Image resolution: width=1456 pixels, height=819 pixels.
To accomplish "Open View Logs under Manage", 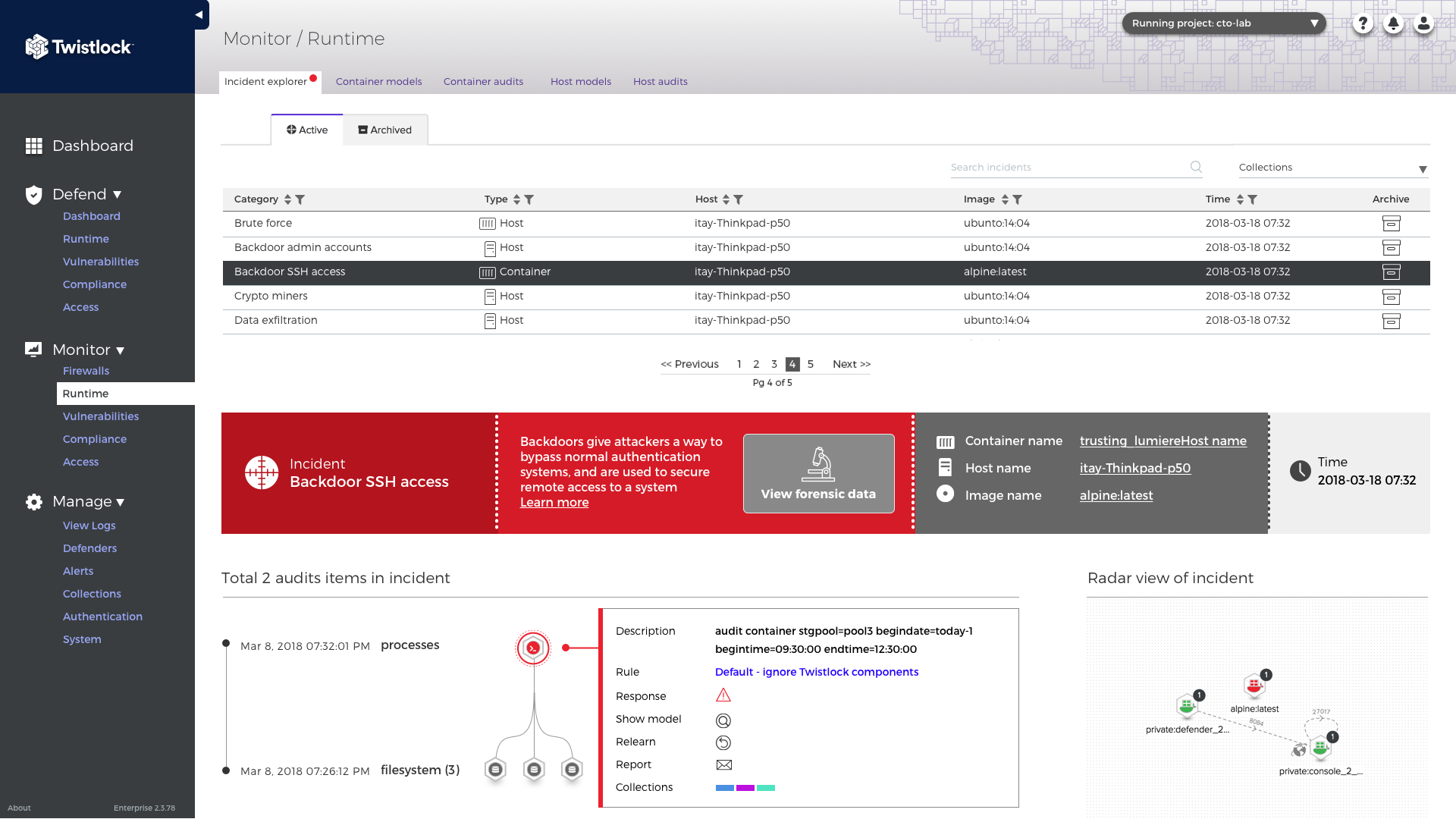I will click(x=89, y=526).
